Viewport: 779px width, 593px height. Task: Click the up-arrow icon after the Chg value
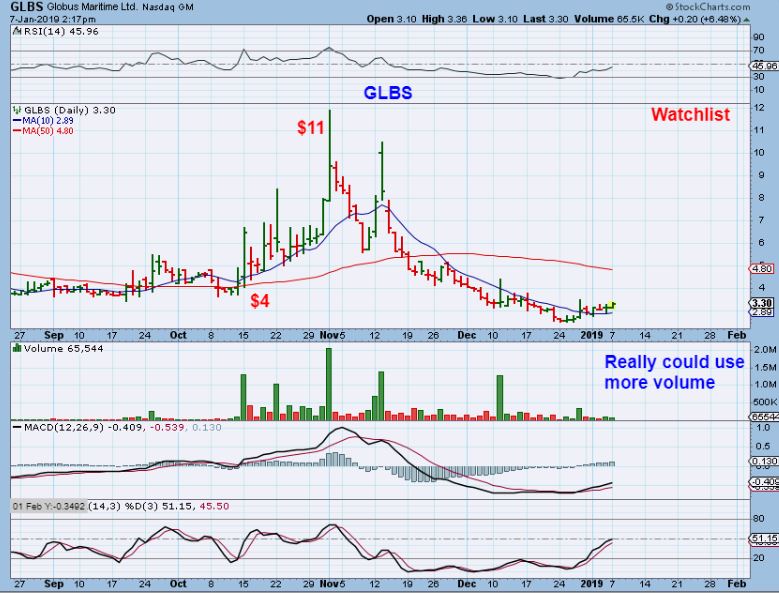[747, 19]
